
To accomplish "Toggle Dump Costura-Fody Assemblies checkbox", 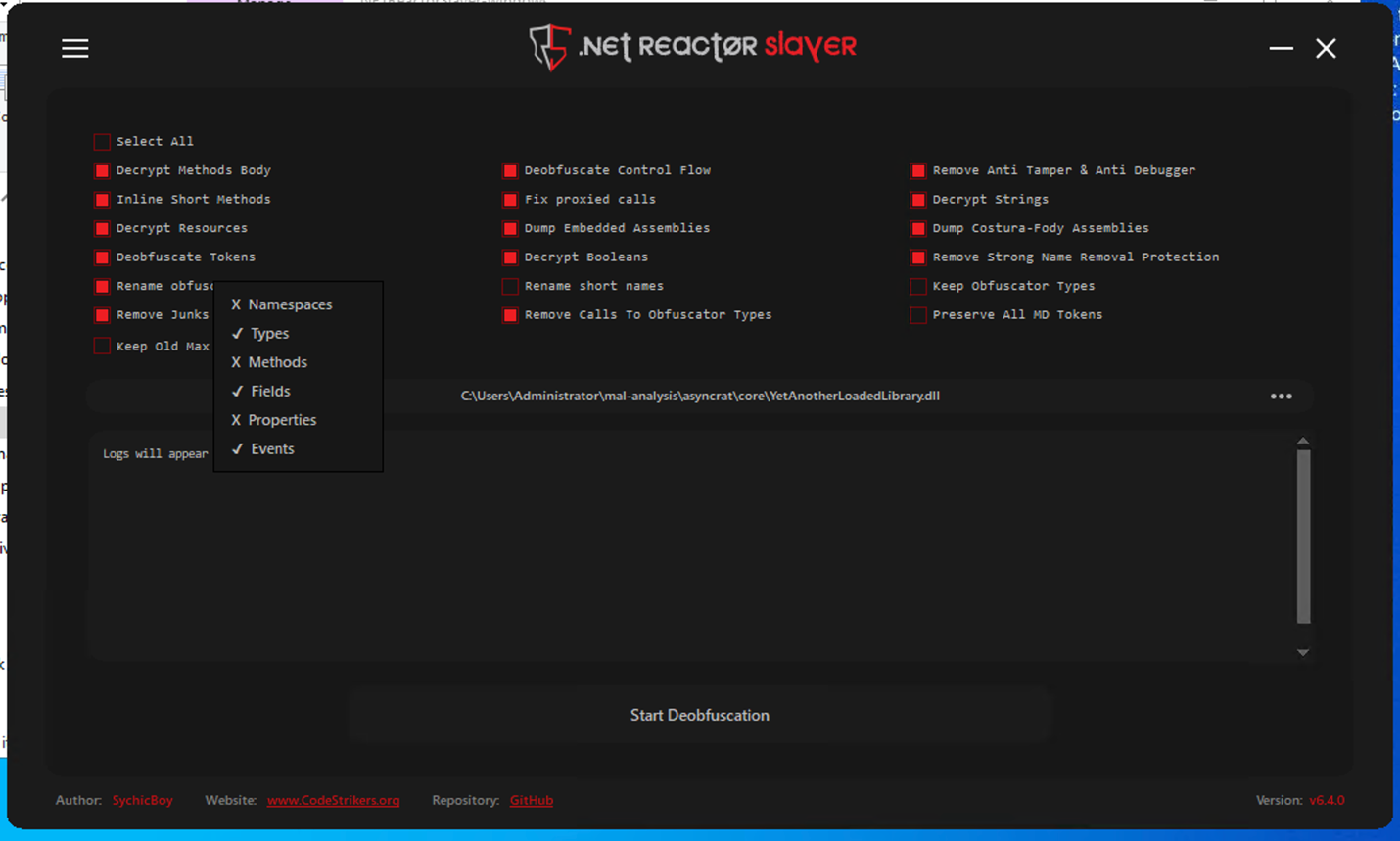I will click(x=918, y=228).
